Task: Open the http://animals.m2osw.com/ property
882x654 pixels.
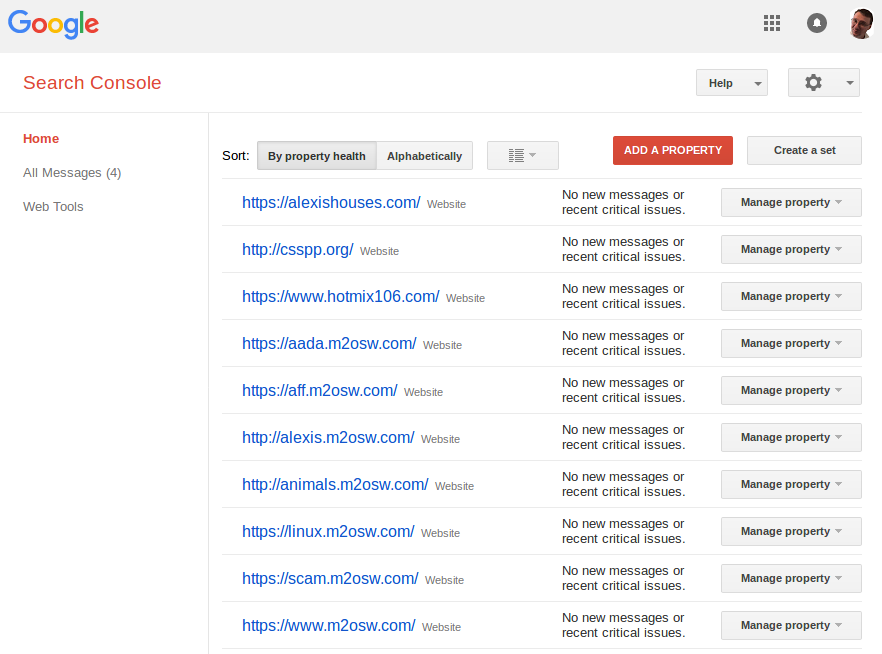Action: click(x=335, y=484)
